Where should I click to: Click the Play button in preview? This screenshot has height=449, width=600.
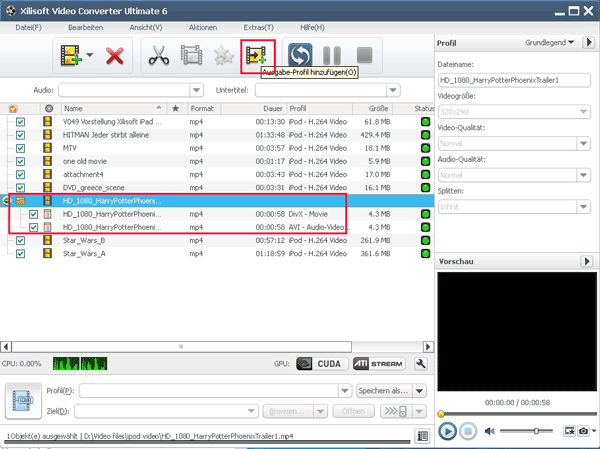point(447,431)
